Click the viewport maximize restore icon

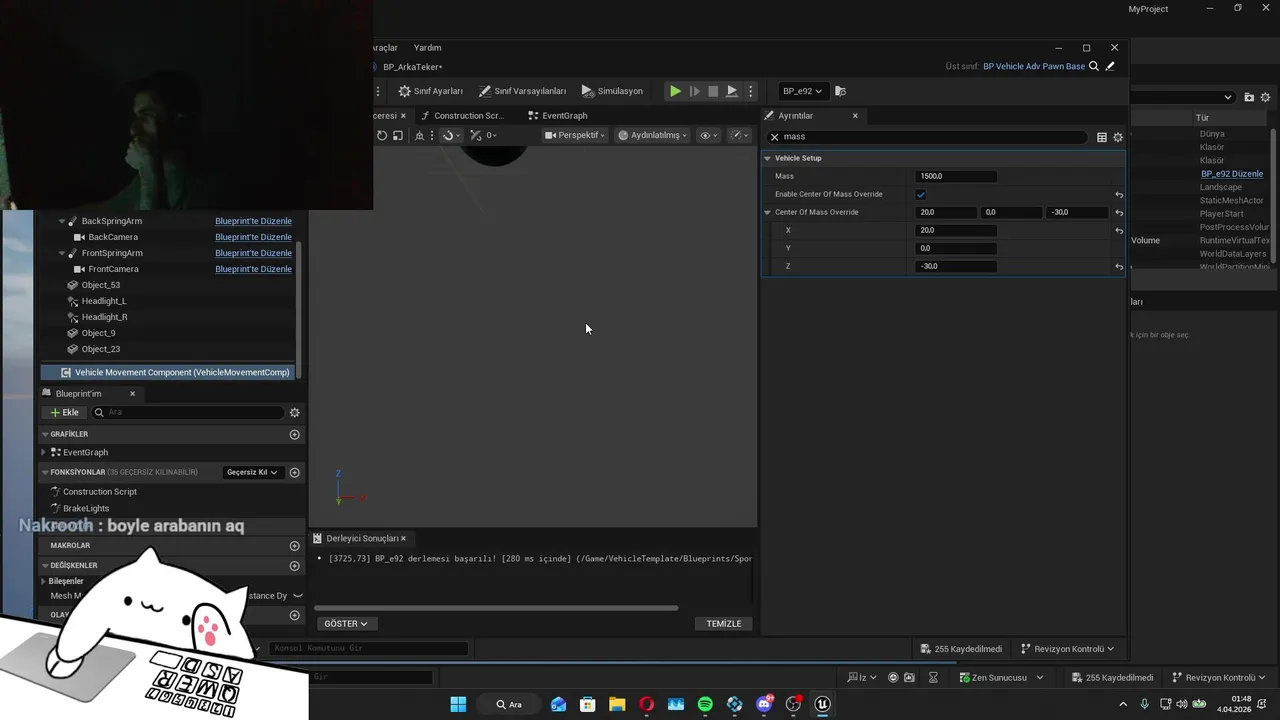click(x=397, y=135)
